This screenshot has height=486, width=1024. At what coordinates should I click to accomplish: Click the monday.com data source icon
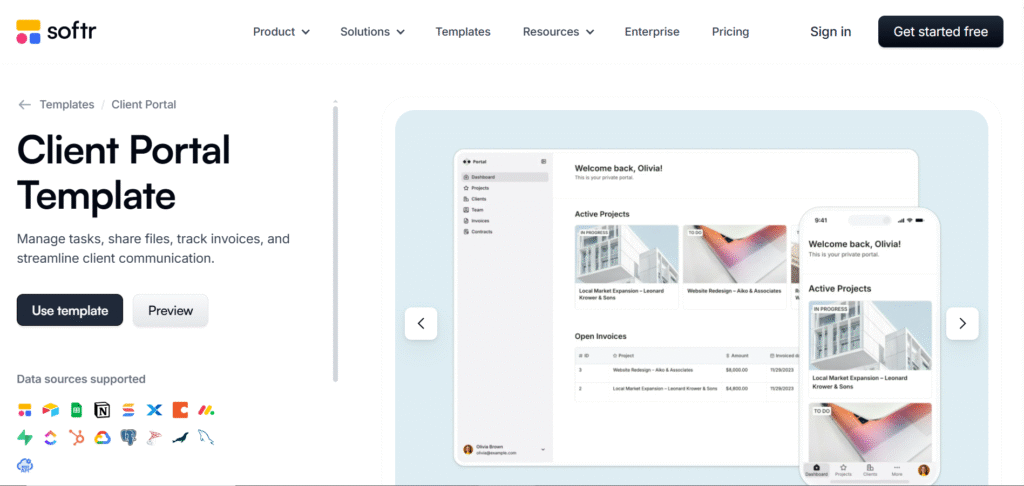(x=206, y=410)
